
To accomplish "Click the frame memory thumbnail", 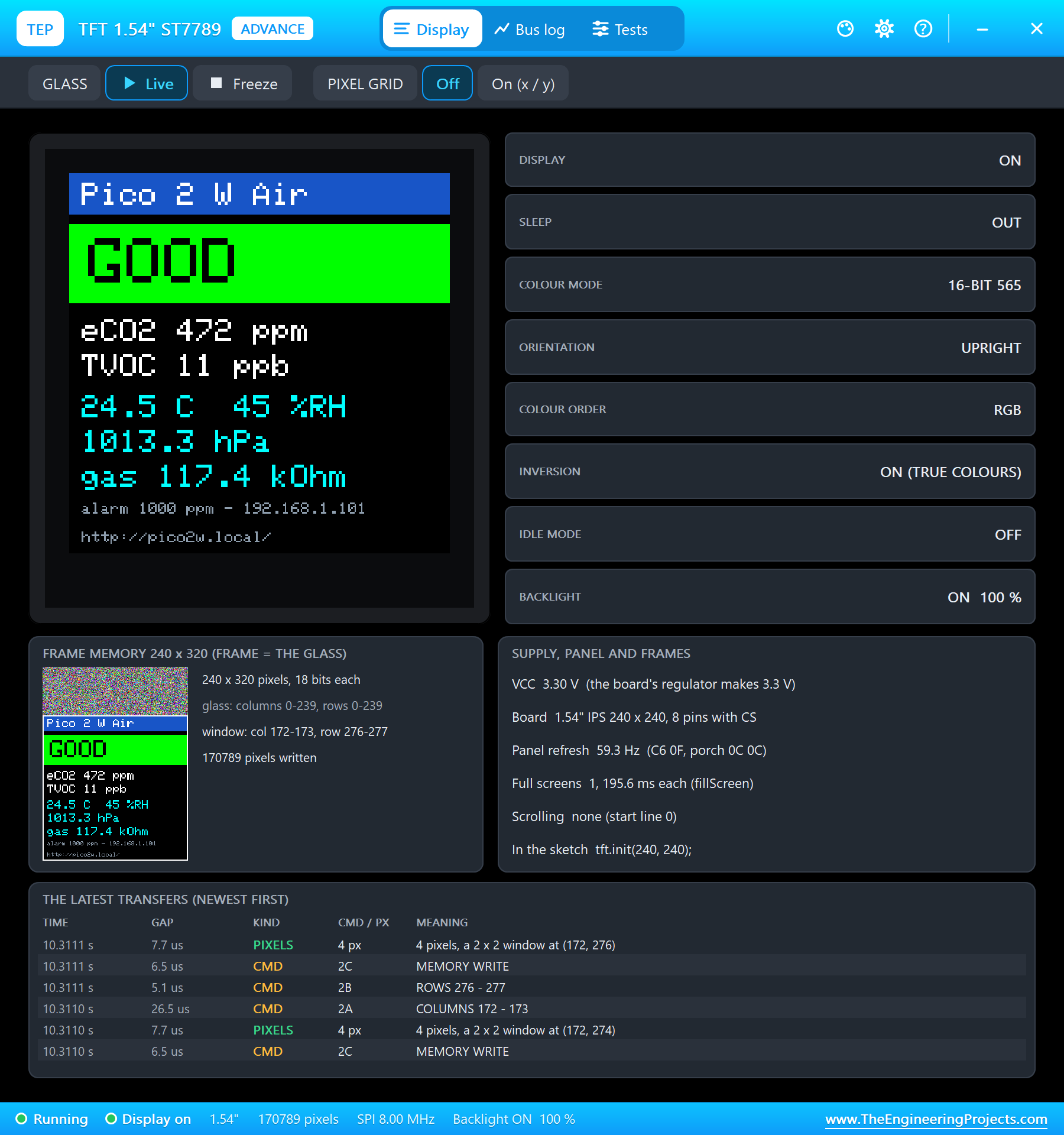I will click(x=115, y=764).
